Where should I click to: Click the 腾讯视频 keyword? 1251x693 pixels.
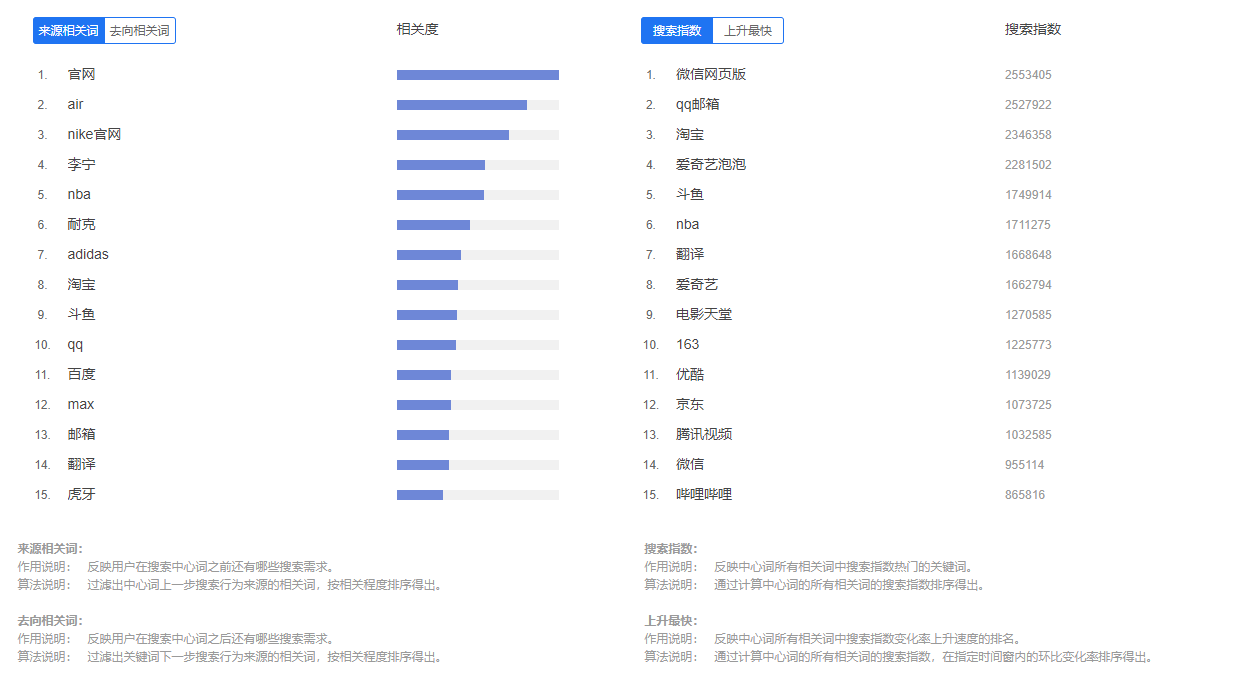click(x=703, y=435)
